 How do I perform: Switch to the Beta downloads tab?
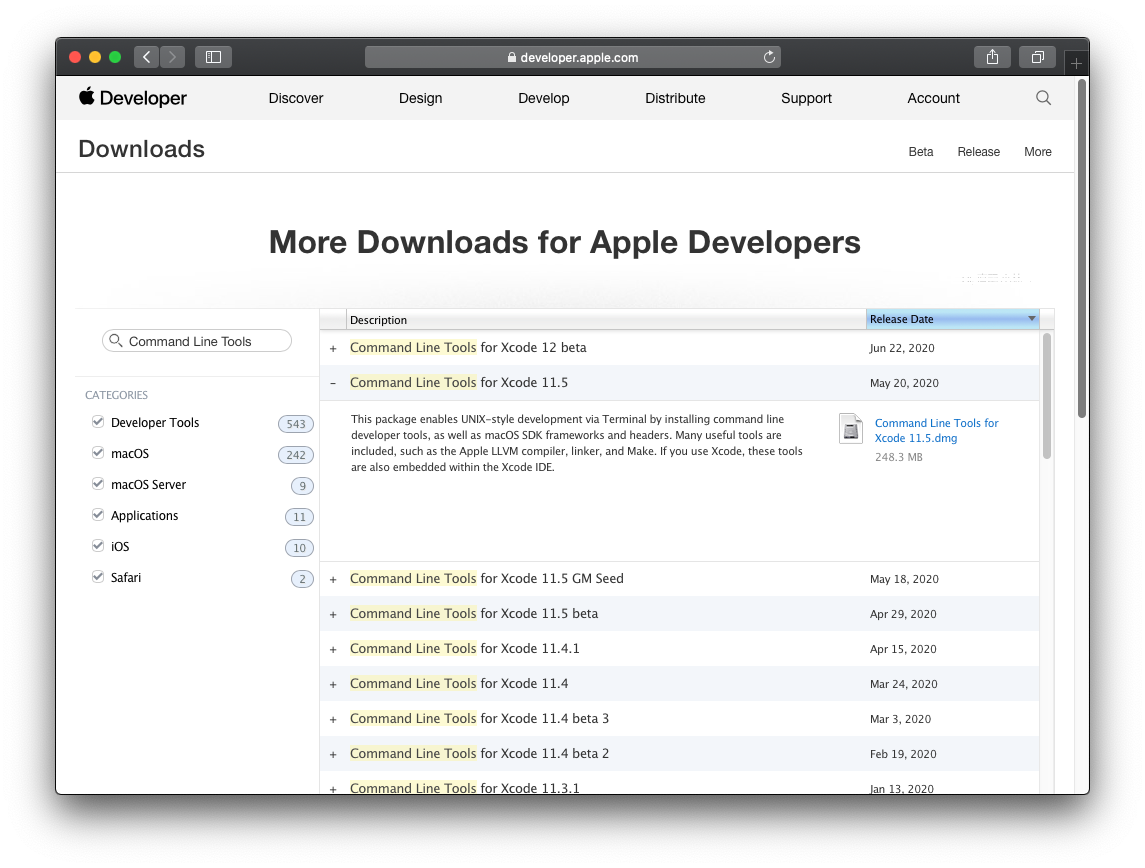[x=921, y=152]
